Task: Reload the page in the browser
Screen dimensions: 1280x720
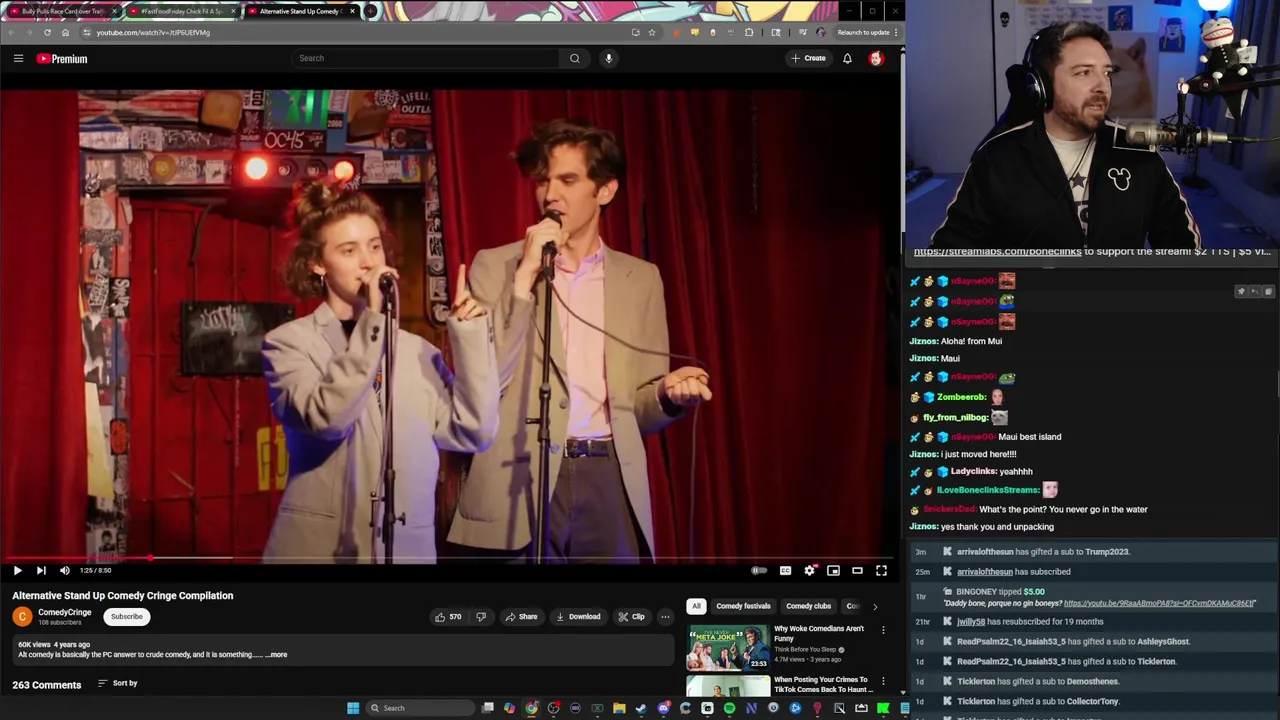Action: pos(47,32)
